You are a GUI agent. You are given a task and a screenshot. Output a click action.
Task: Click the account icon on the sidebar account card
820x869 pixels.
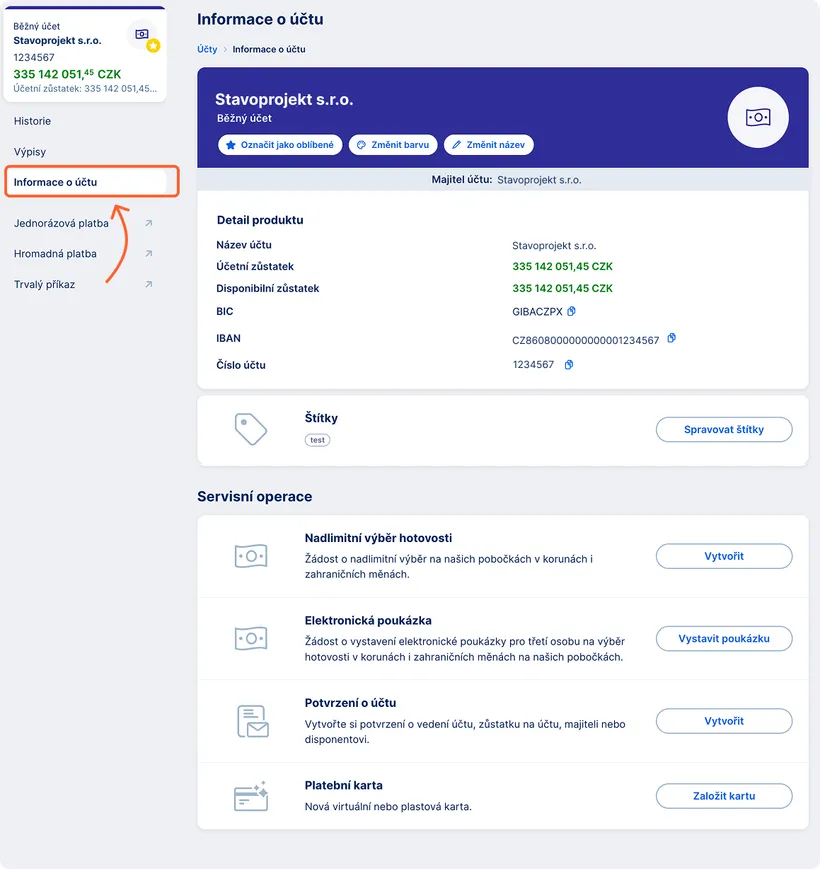(143, 36)
